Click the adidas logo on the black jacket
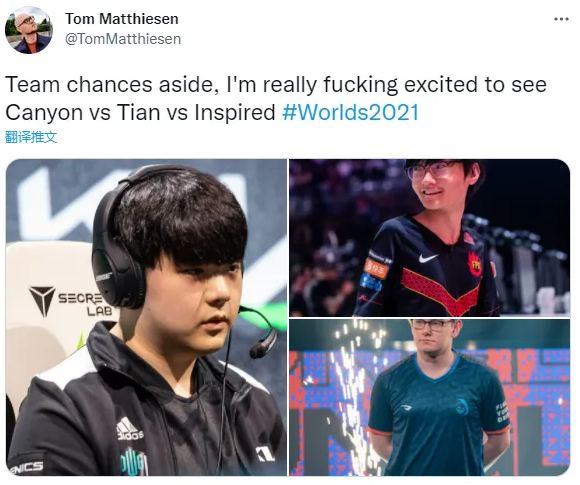This screenshot has height=485, width=580. click(130, 429)
